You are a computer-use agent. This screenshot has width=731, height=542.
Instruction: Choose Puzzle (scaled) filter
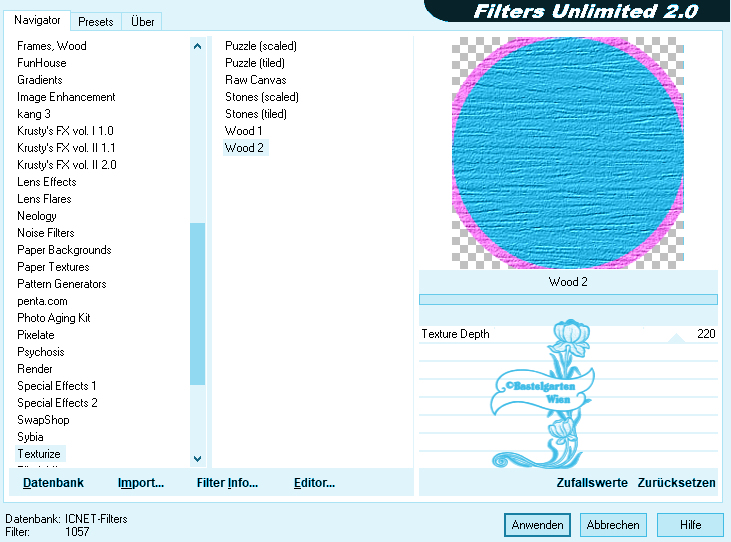261,46
